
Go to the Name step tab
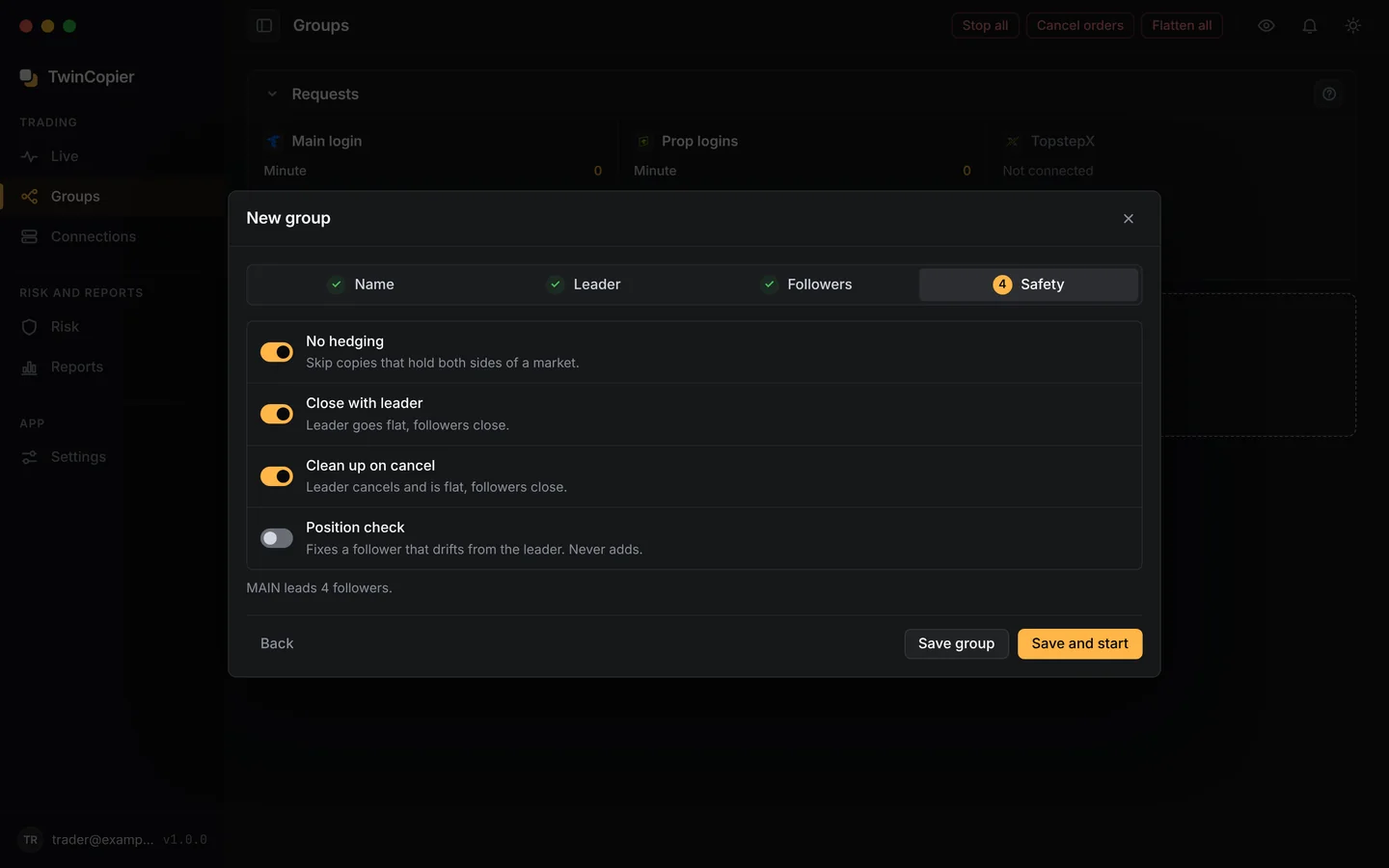[361, 285]
